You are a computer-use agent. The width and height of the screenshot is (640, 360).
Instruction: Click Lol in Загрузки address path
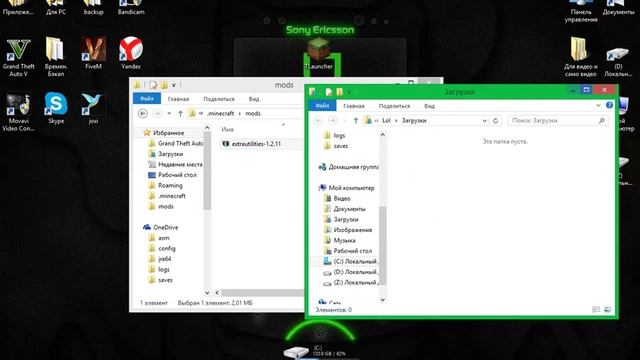pyautogui.click(x=386, y=120)
